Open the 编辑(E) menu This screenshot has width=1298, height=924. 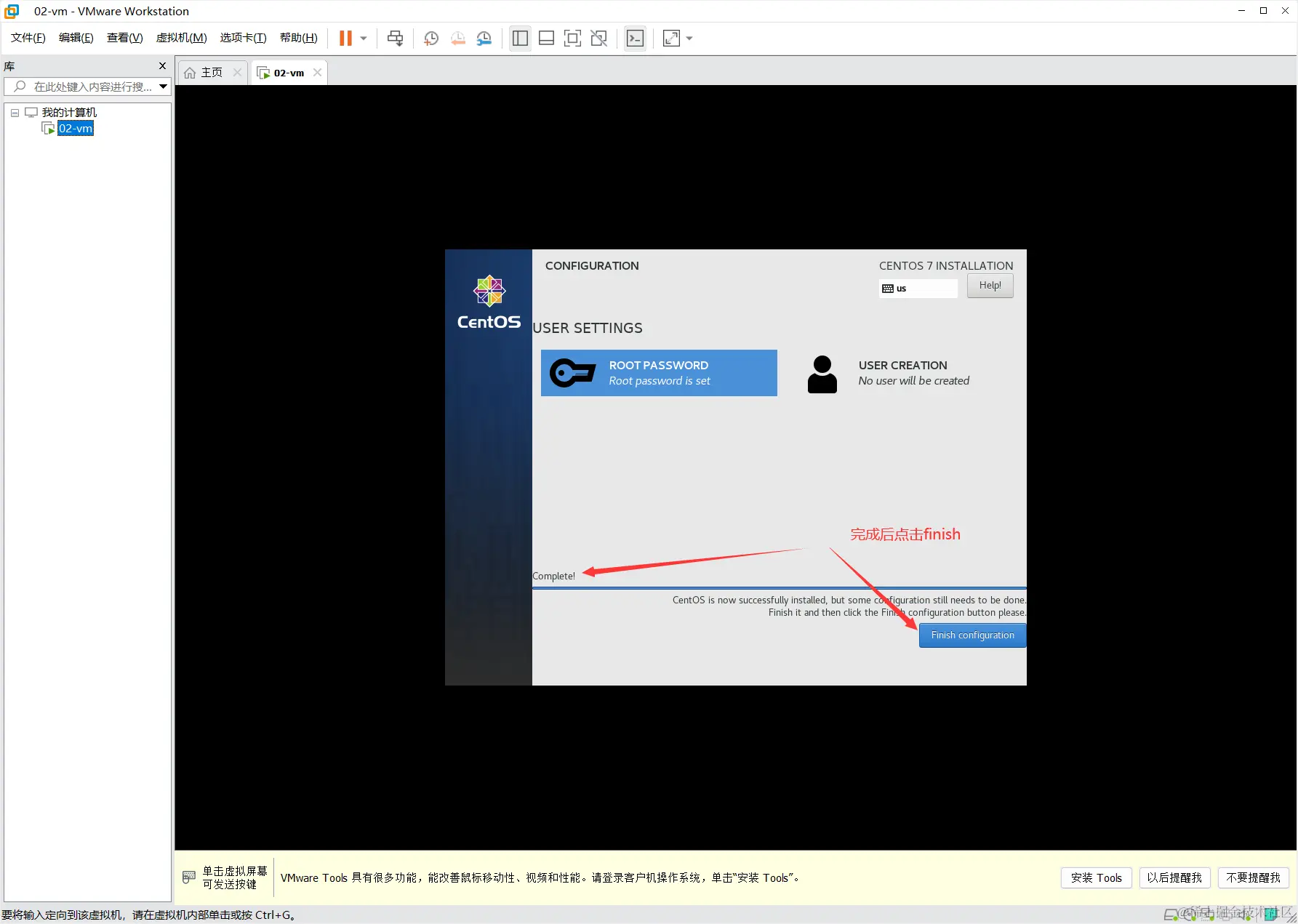click(x=76, y=38)
